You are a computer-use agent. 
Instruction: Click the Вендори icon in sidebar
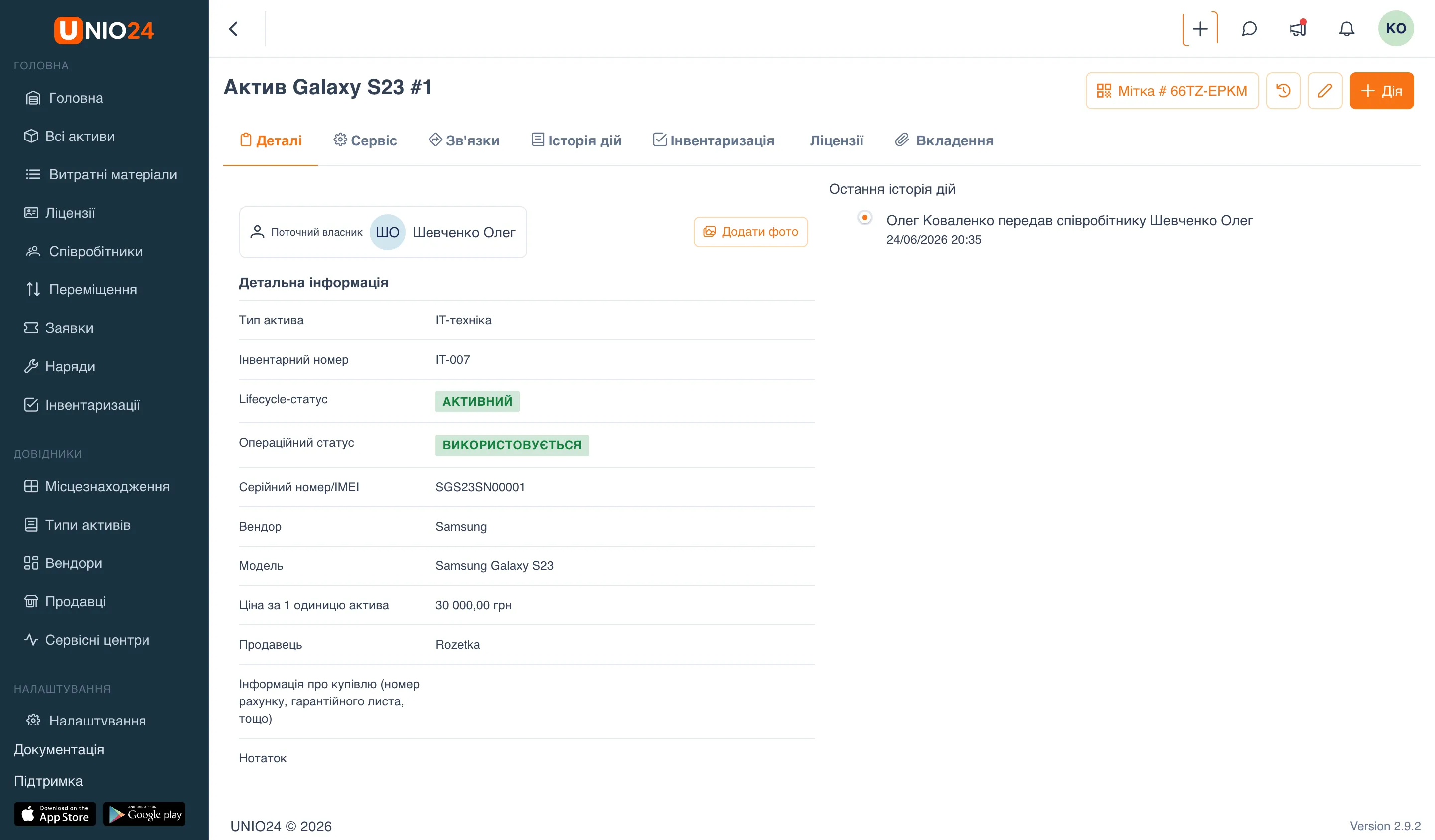tap(31, 563)
